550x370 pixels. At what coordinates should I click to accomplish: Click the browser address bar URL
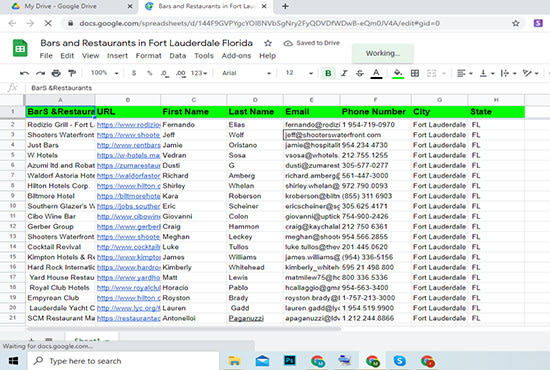(260, 23)
